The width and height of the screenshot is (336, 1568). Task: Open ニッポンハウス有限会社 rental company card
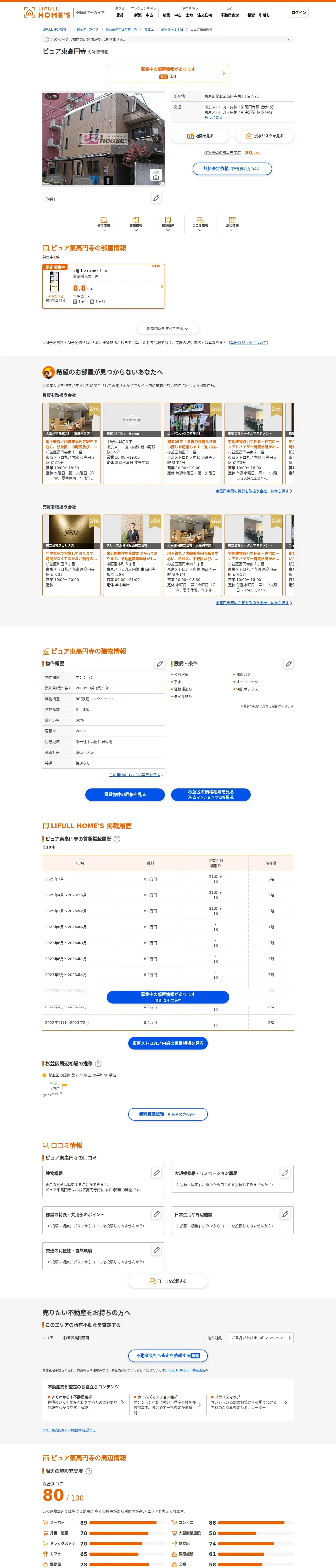point(193,443)
